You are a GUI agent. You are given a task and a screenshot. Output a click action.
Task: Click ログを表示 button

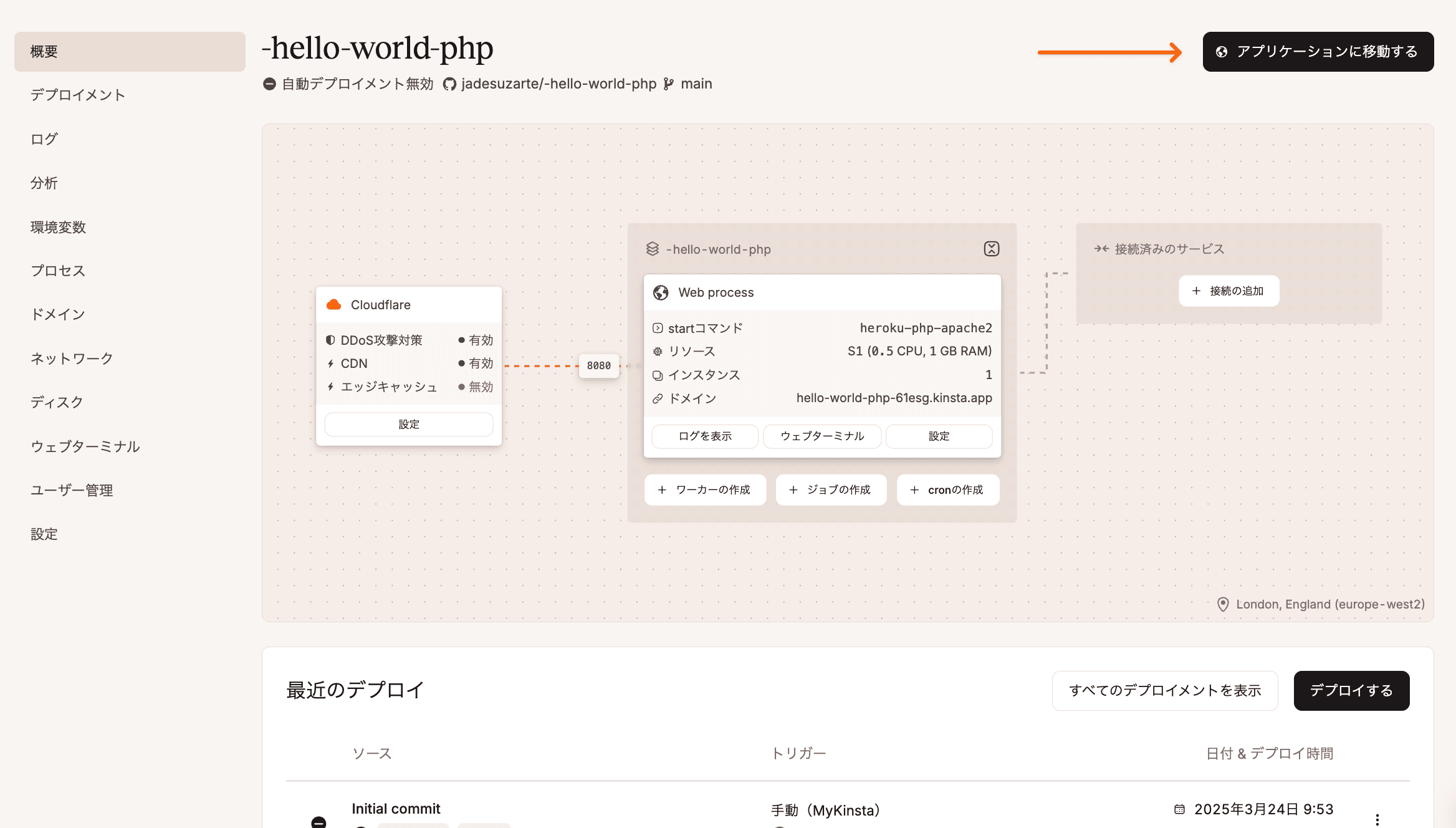705,436
